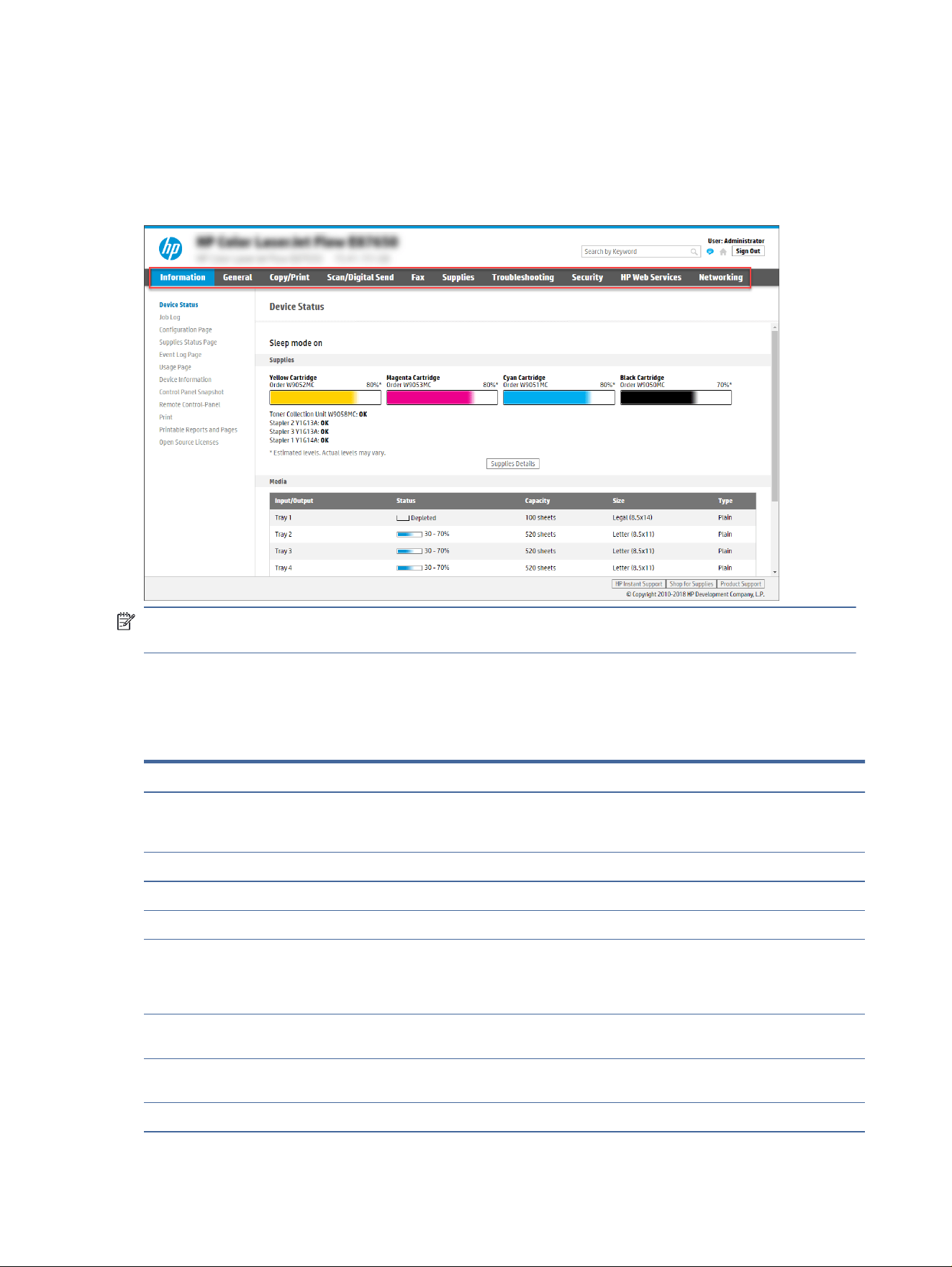Click the Tray 4 row label
Viewport: 952px width, 1267px height.
tap(284, 568)
